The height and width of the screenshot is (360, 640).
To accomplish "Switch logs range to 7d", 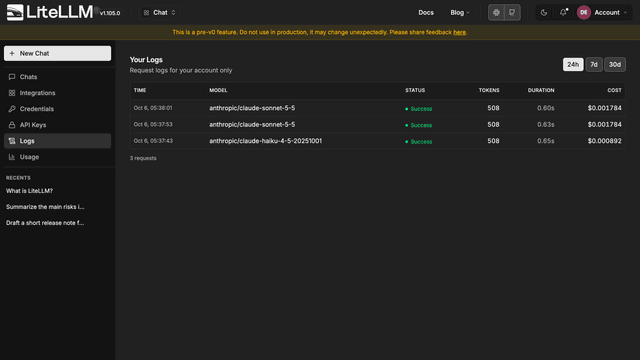I will tap(594, 64).
